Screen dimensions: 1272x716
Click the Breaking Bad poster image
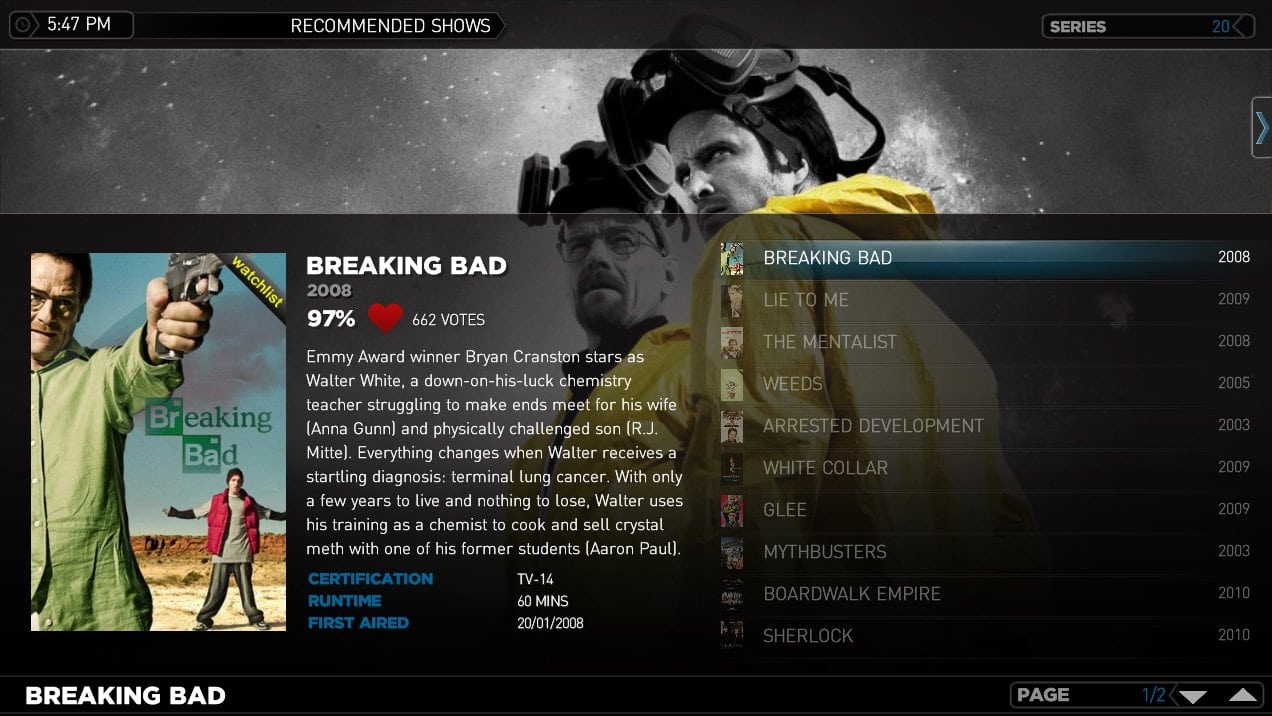tap(158, 441)
